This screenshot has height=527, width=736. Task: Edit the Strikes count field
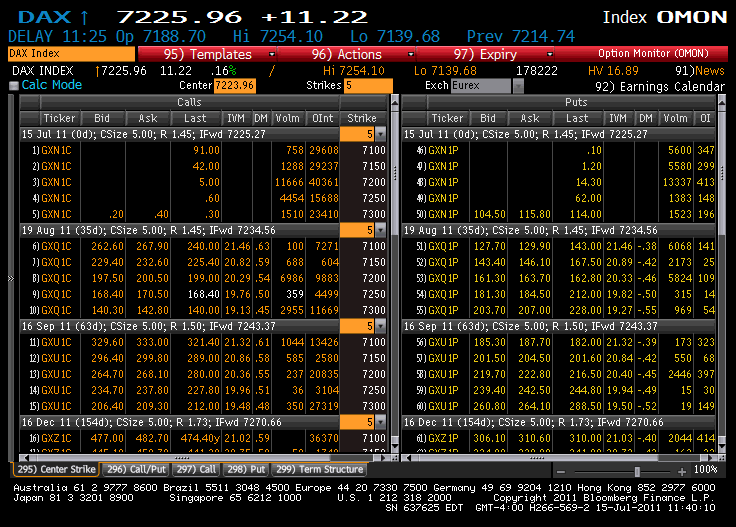coord(368,85)
